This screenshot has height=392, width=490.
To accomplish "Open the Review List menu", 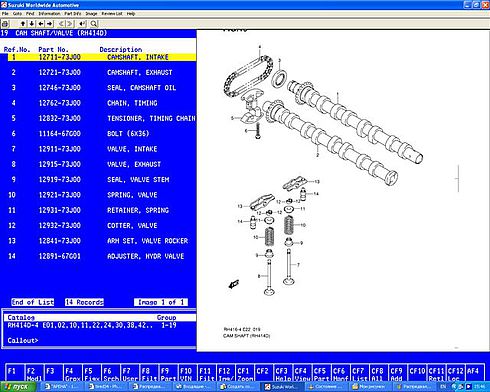I will point(112,14).
